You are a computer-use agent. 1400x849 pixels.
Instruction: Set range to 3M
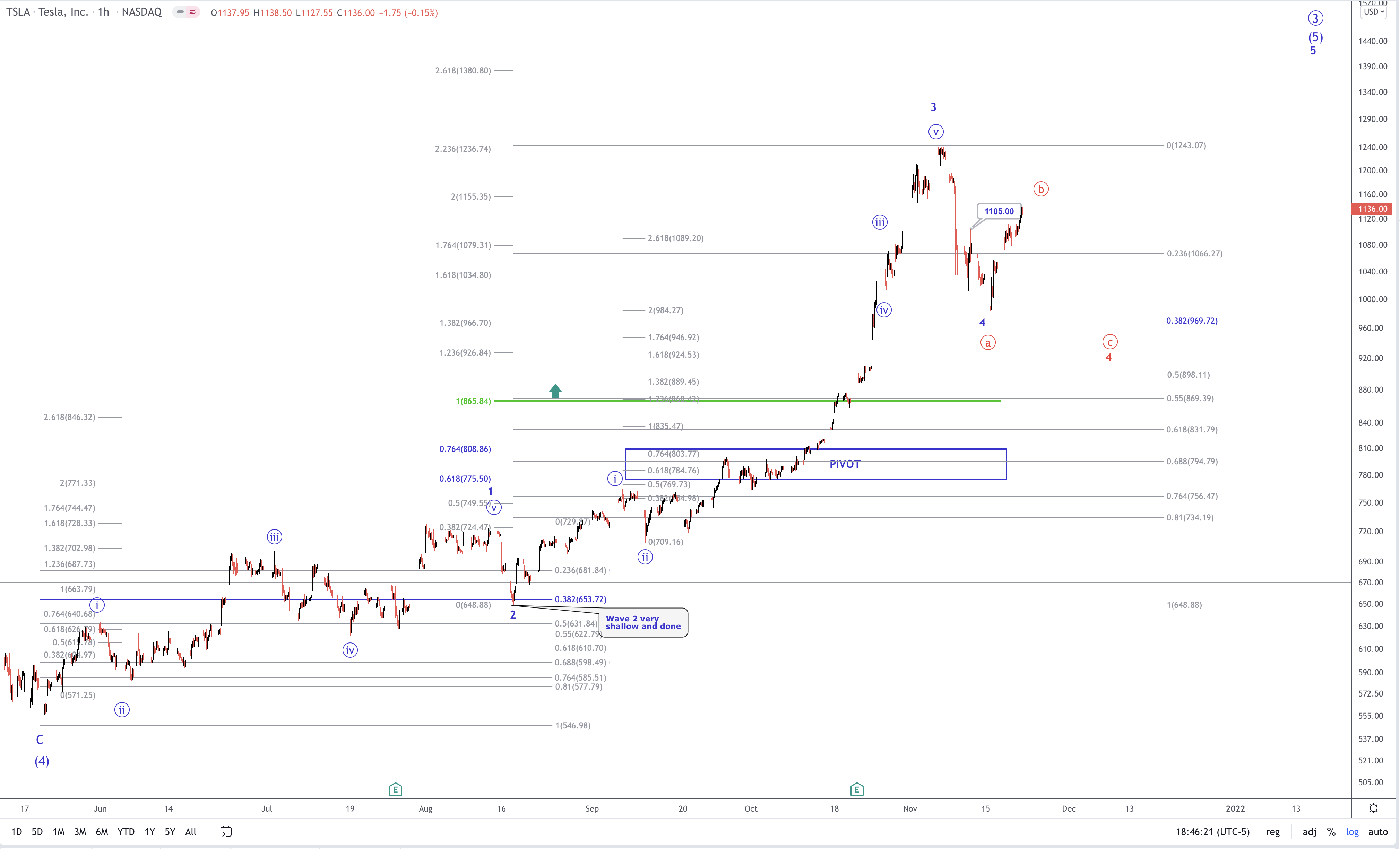[x=80, y=831]
